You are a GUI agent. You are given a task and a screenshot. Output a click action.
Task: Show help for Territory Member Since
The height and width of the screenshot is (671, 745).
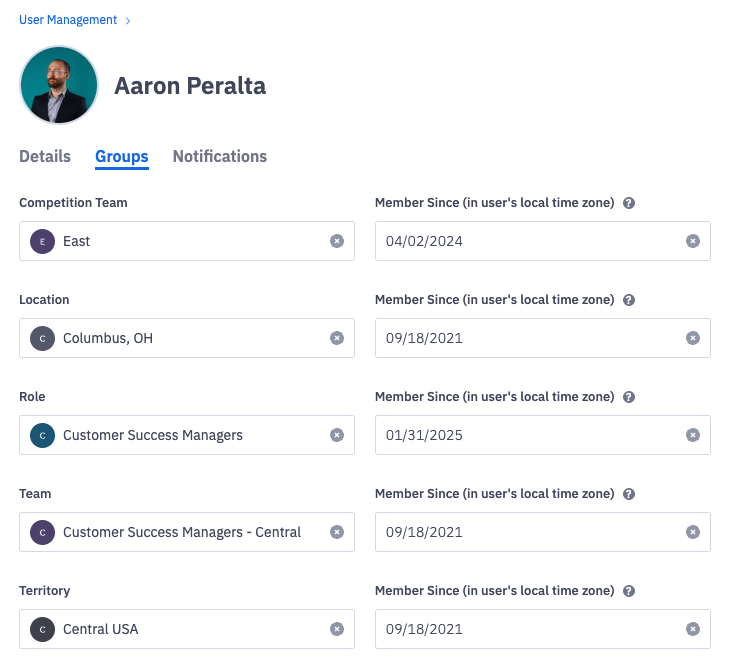(629, 591)
